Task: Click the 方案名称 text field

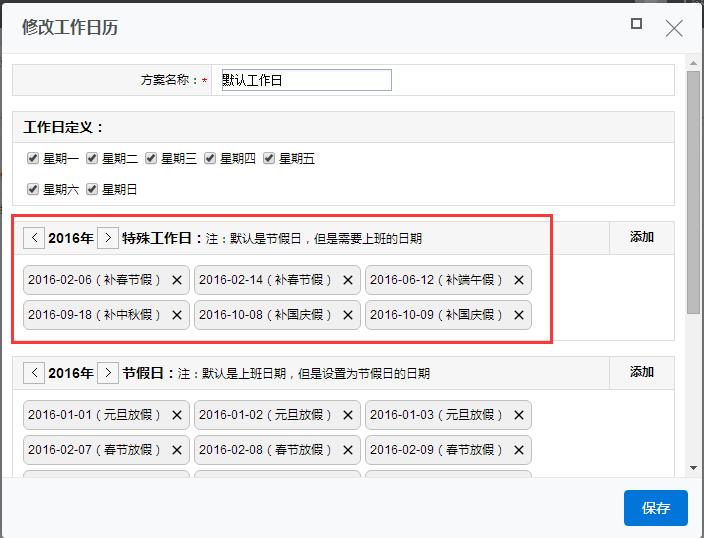Action: tap(305, 80)
